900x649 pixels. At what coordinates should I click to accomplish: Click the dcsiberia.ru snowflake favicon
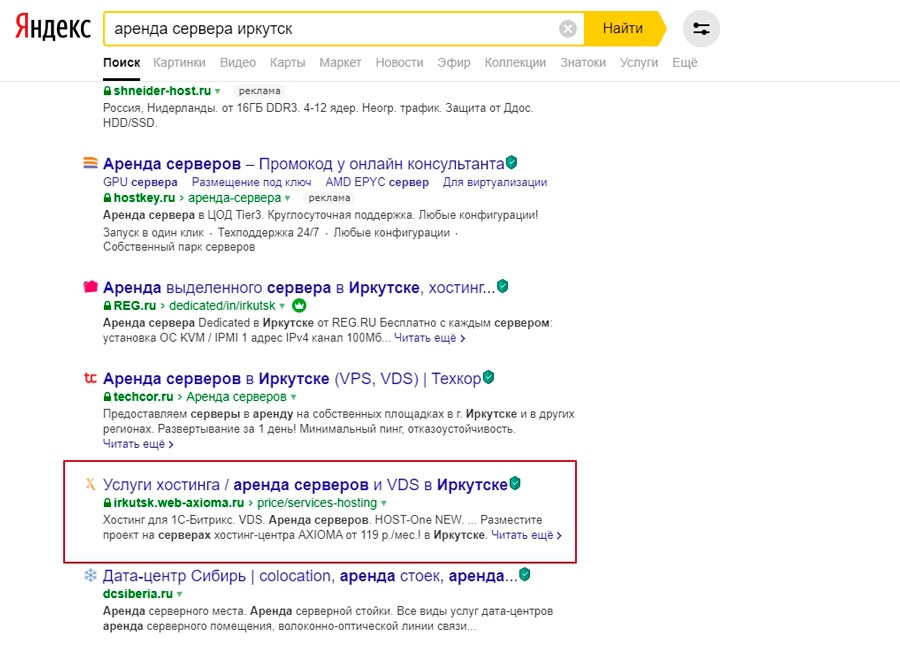tap(90, 575)
